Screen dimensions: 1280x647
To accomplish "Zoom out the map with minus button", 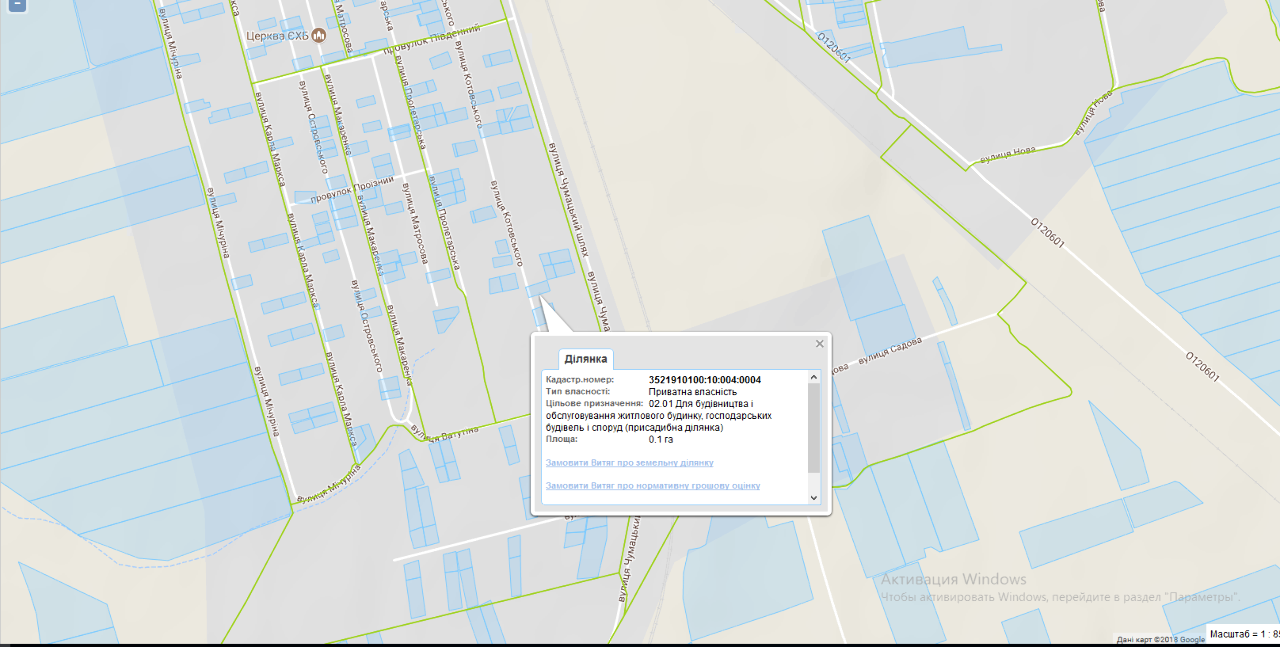I will [17, 4].
